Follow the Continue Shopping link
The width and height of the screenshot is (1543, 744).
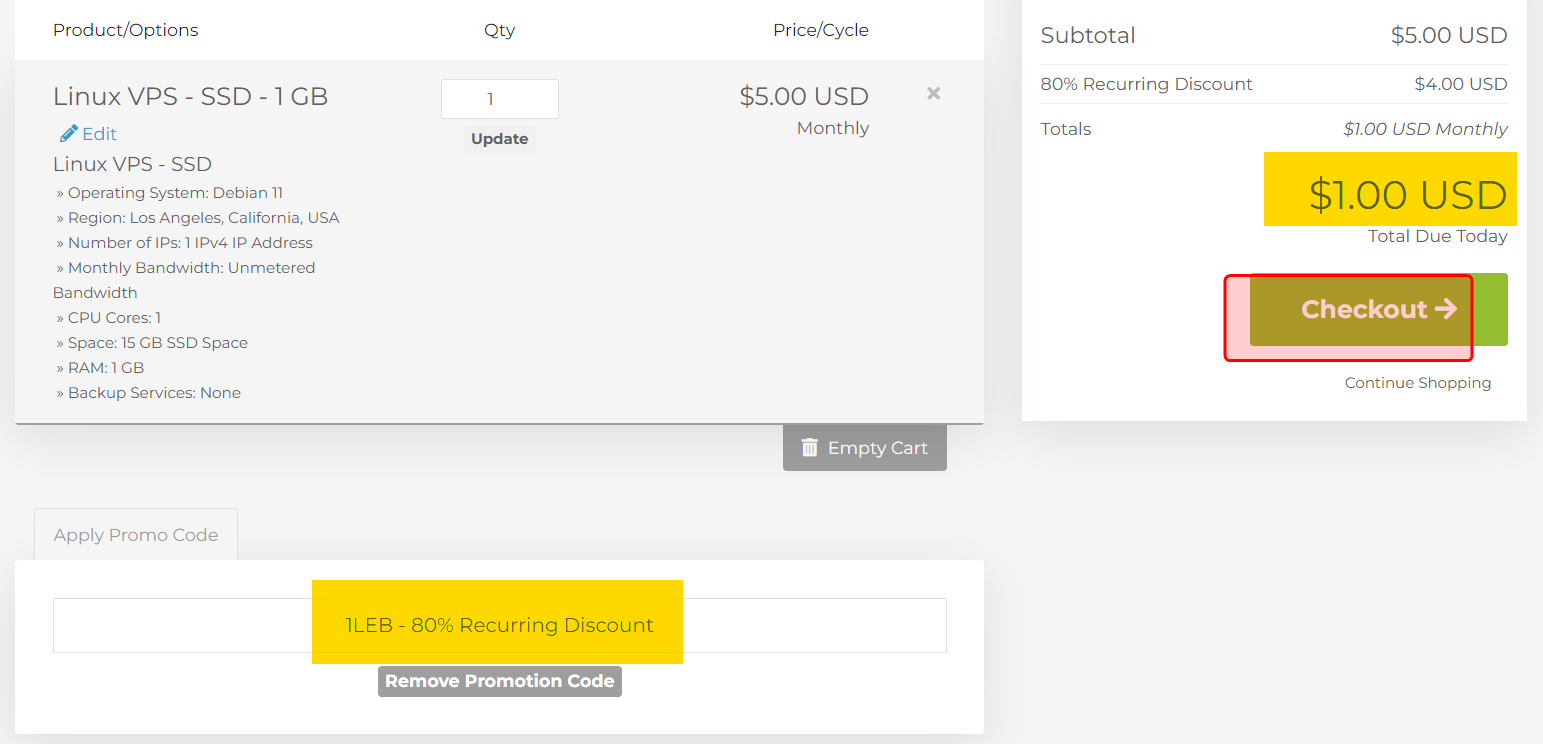tap(1417, 383)
